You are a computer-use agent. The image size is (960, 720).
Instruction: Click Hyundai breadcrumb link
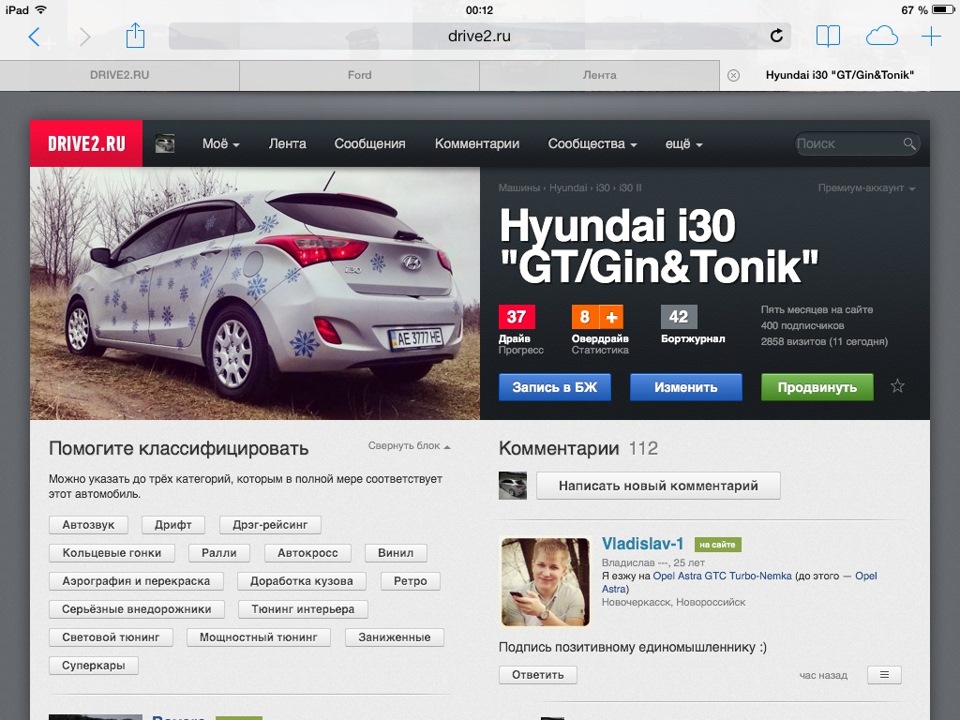point(568,188)
